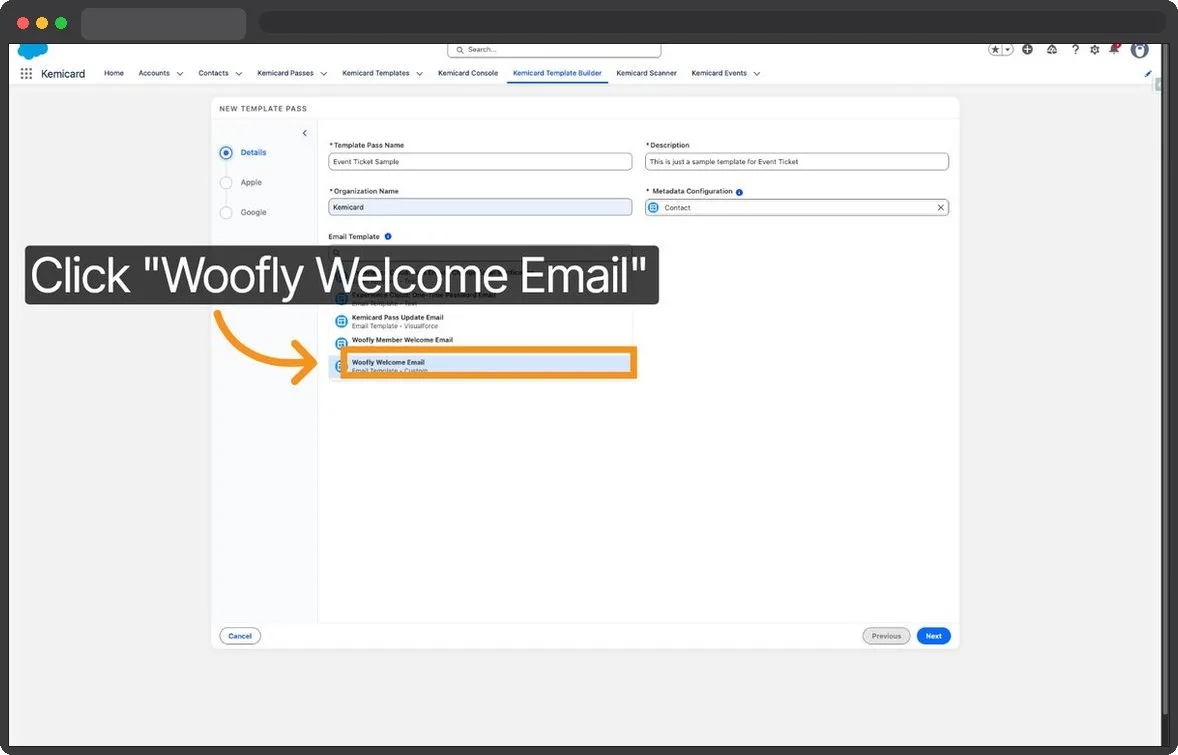Select the Google step radio
Viewport: 1178px width, 755px height.
point(225,213)
